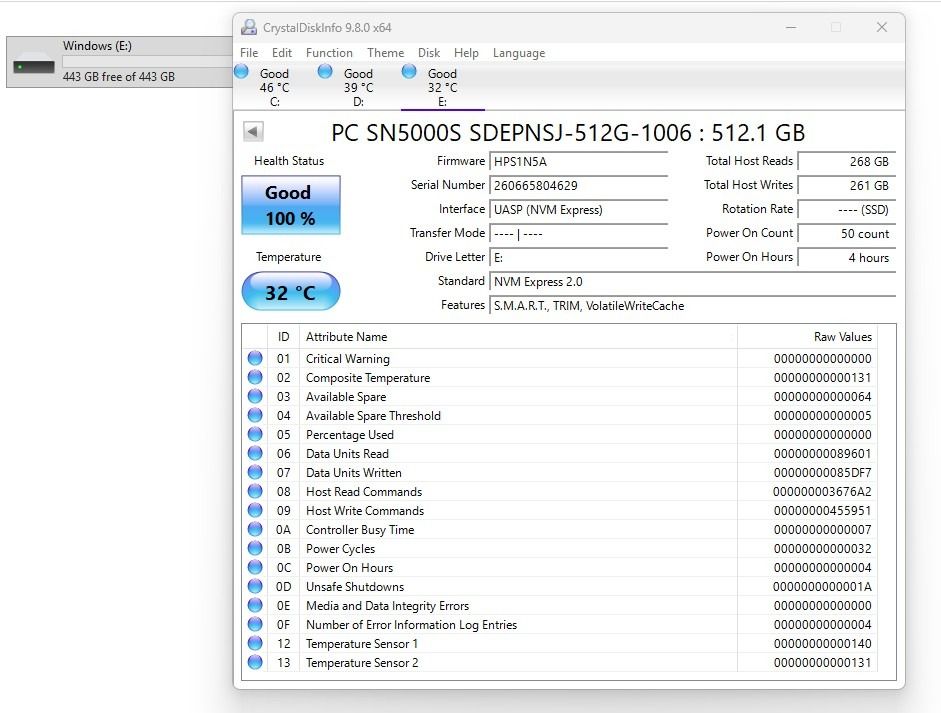Open the Theme menu
Viewport: 941px width, 713px height.
pyautogui.click(x=385, y=53)
